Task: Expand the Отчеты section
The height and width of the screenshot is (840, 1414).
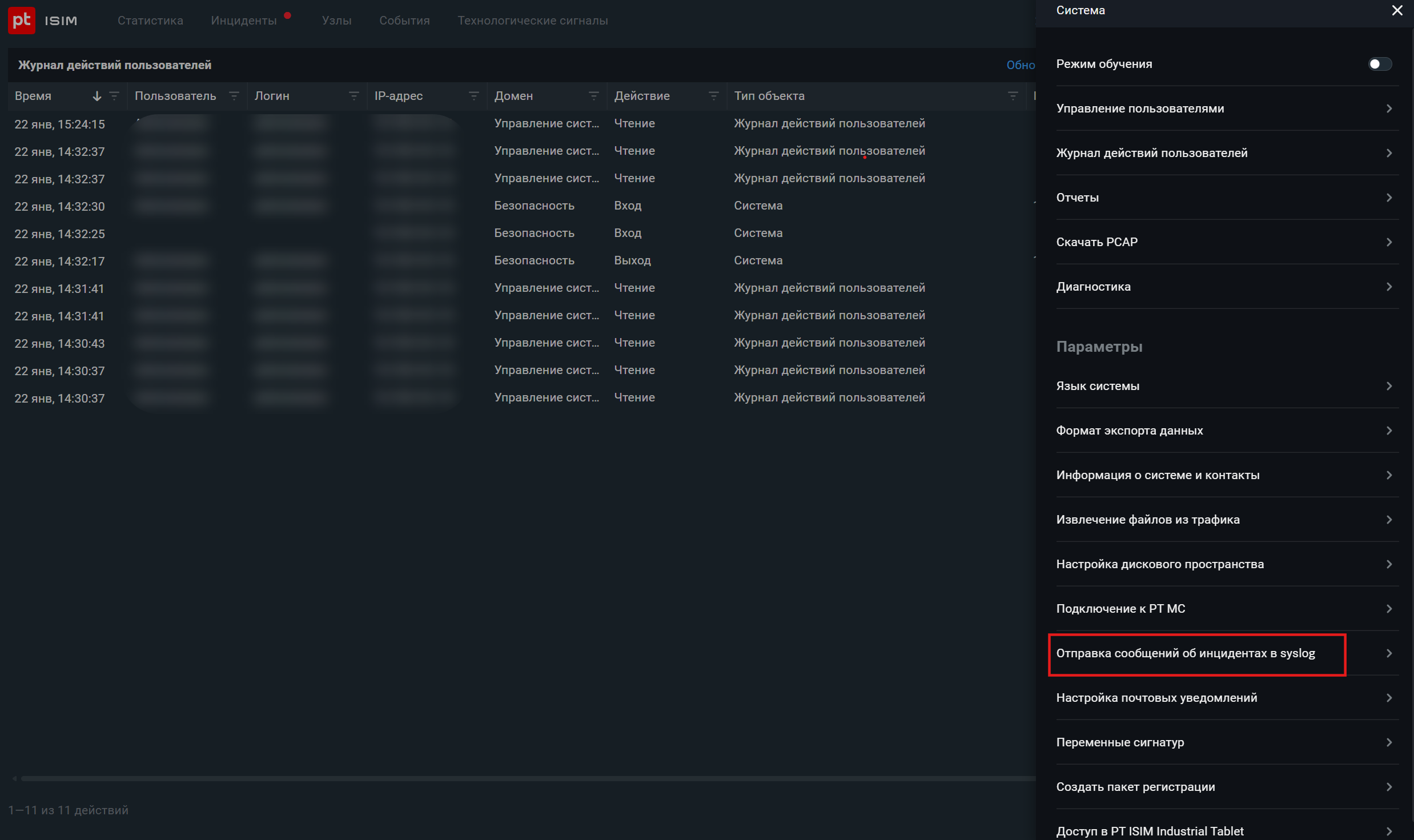Action: point(1224,198)
